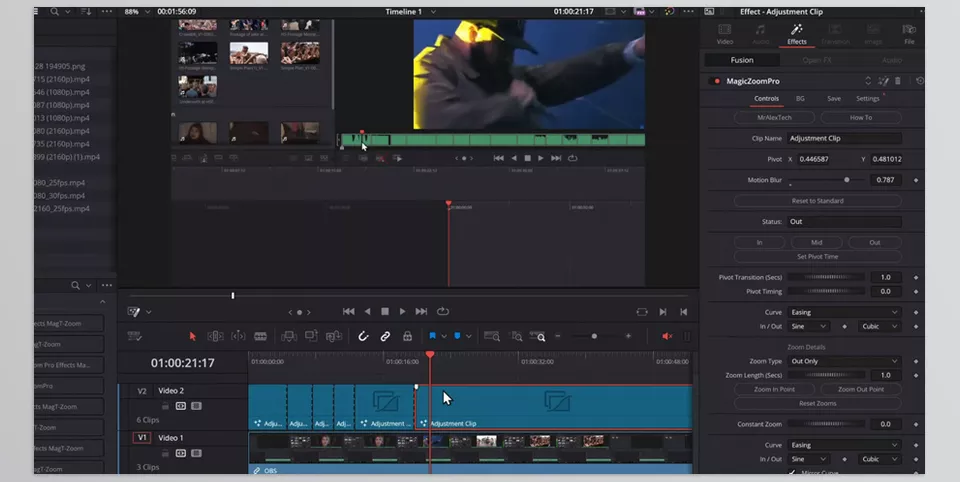Disable the MagicZoomPro effect toggle
Image resolution: width=960 pixels, height=482 pixels.
(714, 81)
